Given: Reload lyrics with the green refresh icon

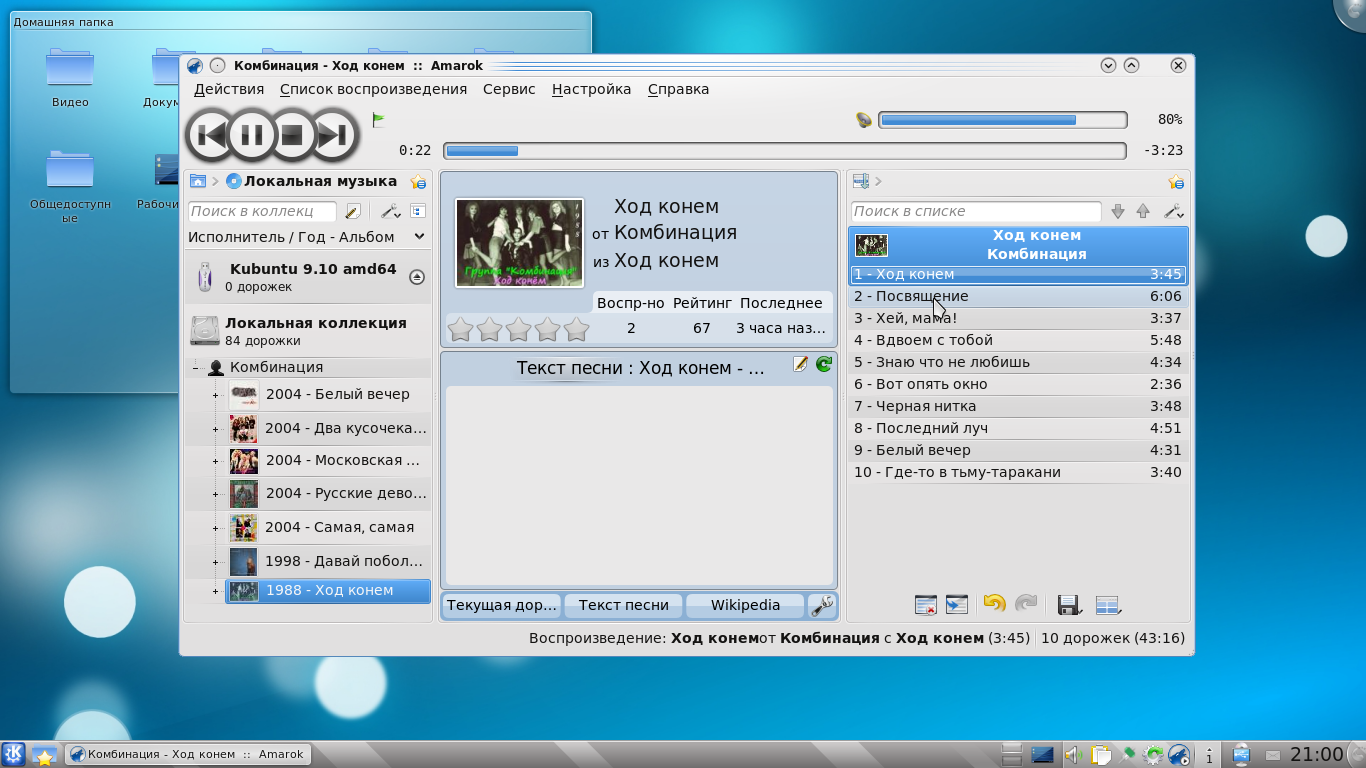Looking at the screenshot, I should click(x=824, y=364).
